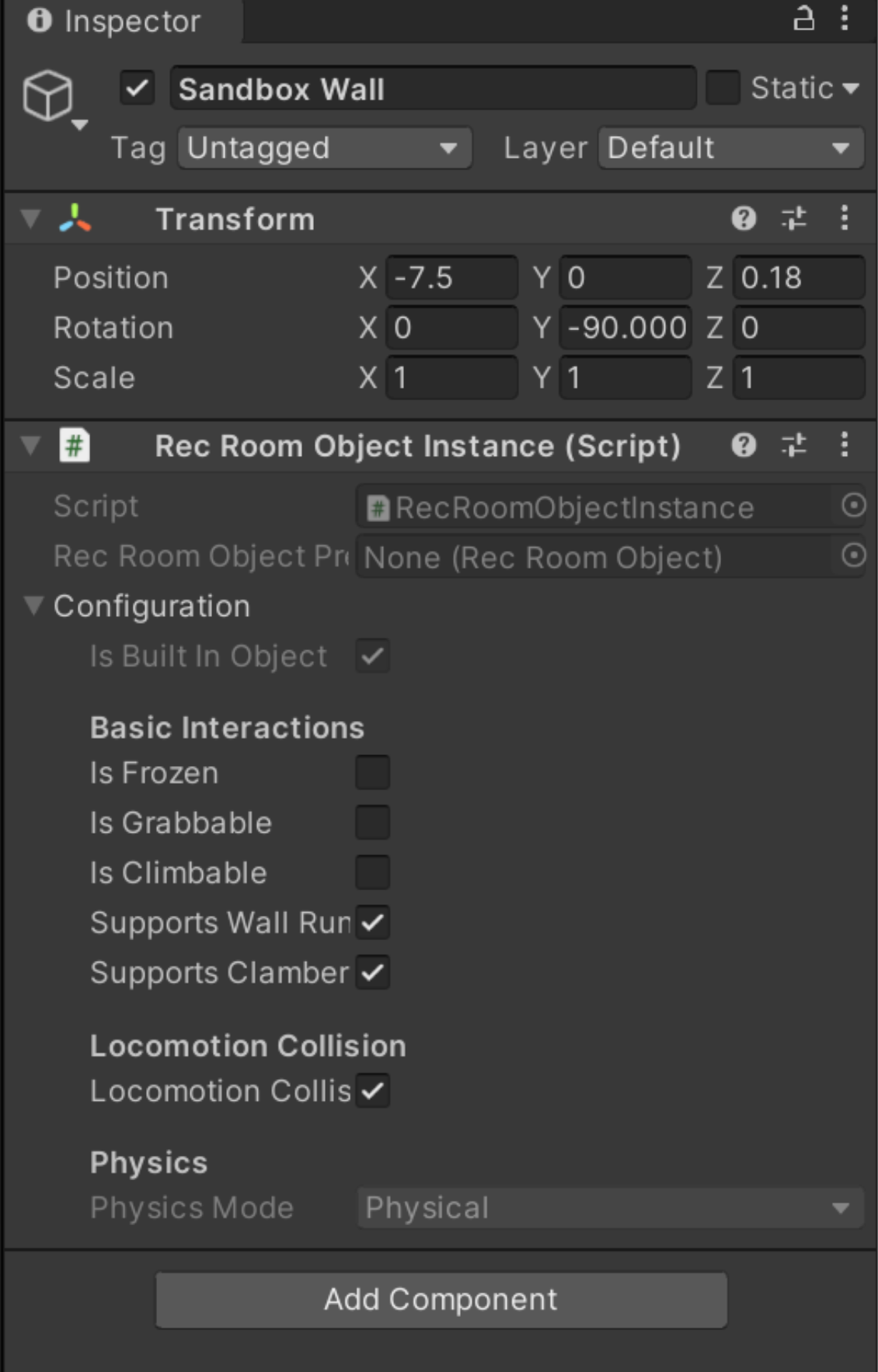
Task: Click the GameObject cube icon
Action: pyautogui.click(x=48, y=96)
